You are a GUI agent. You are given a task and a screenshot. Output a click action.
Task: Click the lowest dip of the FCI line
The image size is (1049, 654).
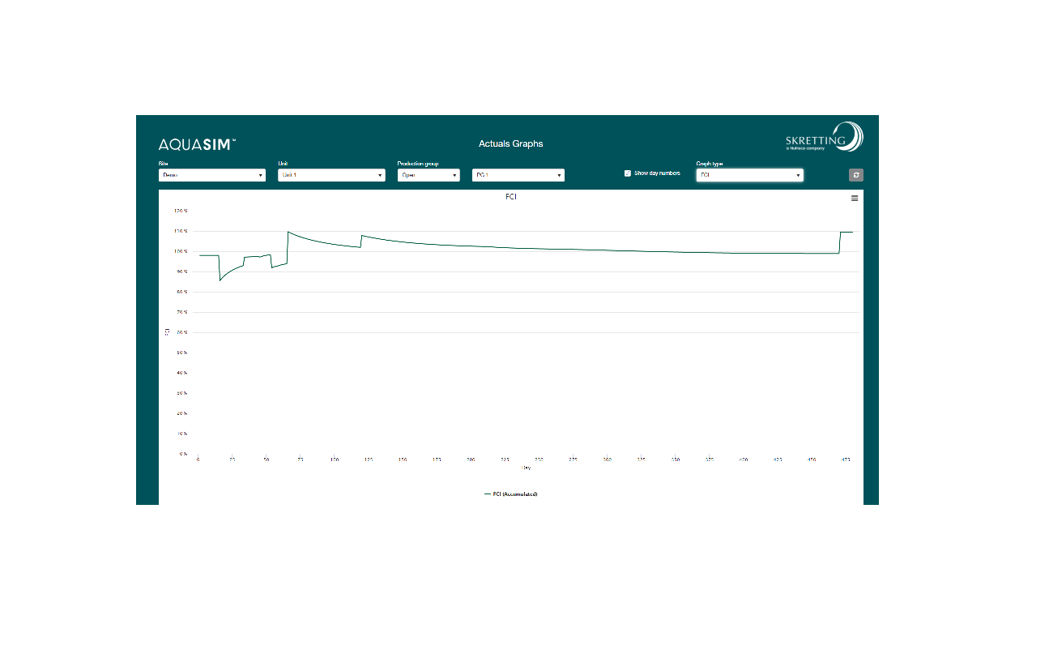(220, 280)
